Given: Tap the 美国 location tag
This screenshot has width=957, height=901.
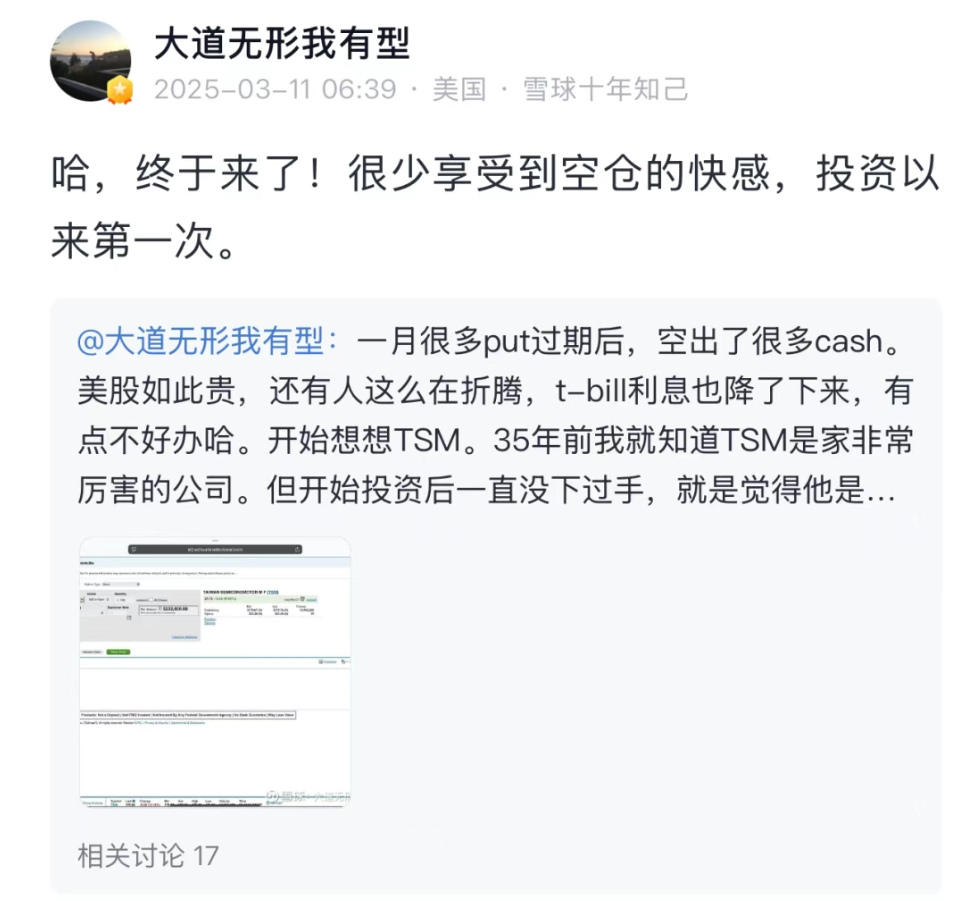Looking at the screenshot, I should (459, 89).
